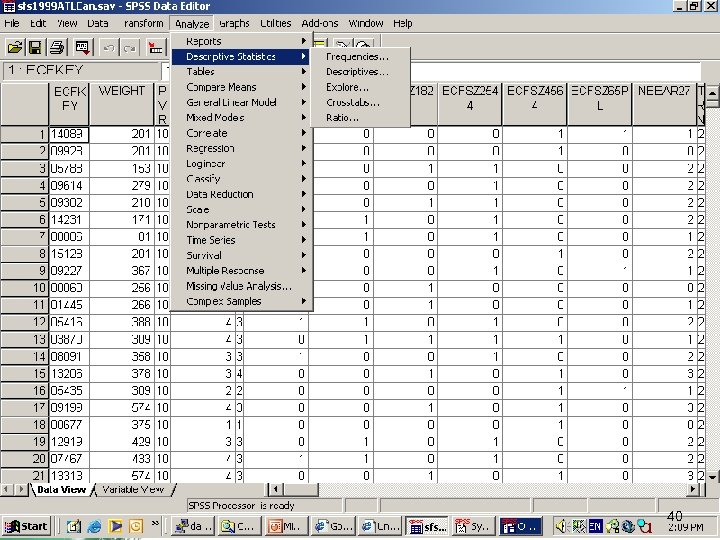
Task: Open the Window menu
Action: [x=366, y=23]
